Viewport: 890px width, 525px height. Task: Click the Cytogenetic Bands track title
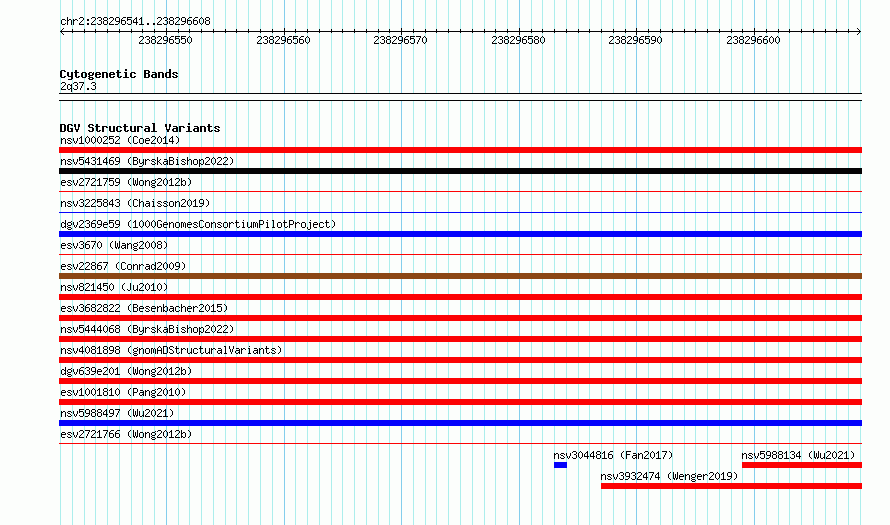119,74
